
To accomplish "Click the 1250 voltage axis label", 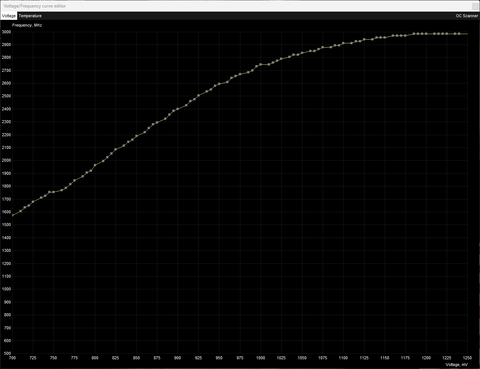I will coord(467,358).
